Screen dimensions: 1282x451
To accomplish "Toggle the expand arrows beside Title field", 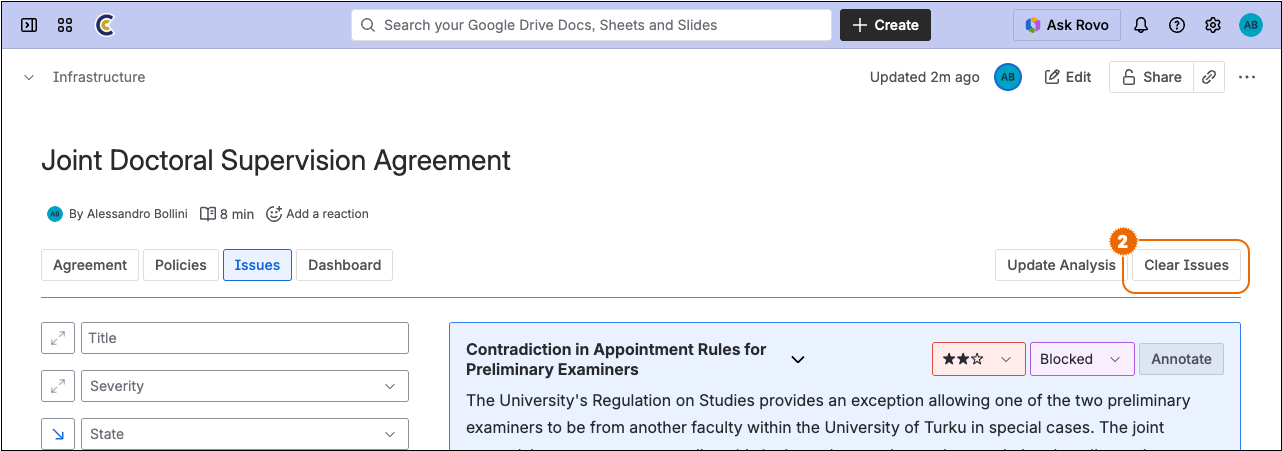I will [x=57, y=338].
